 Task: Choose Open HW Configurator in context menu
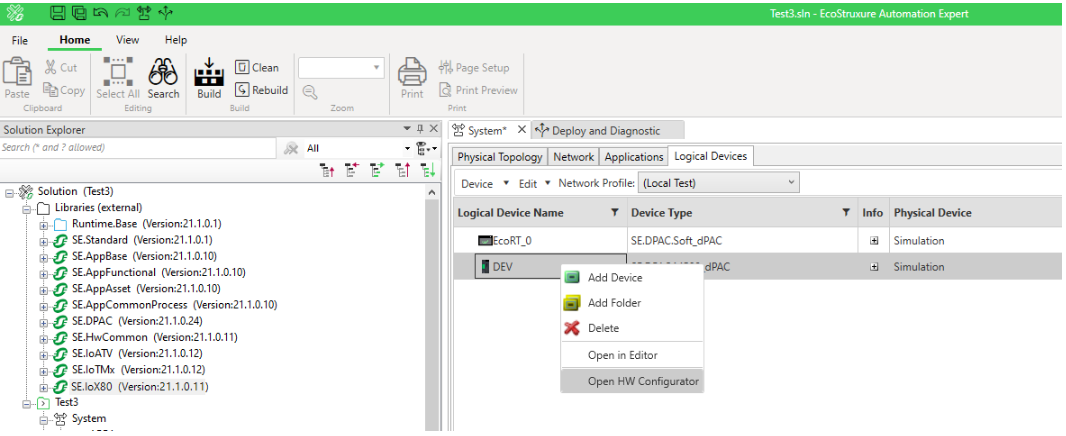point(632,381)
